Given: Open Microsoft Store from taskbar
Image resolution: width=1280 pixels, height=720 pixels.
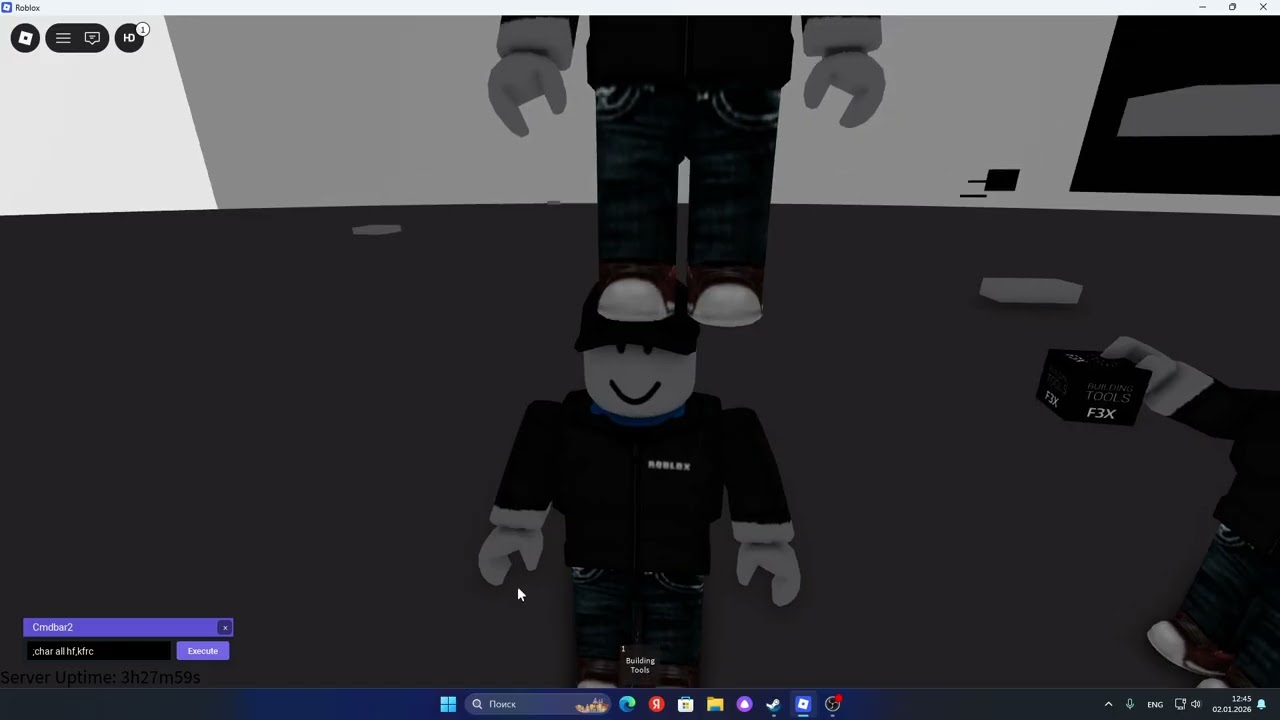Looking at the screenshot, I should coord(686,704).
